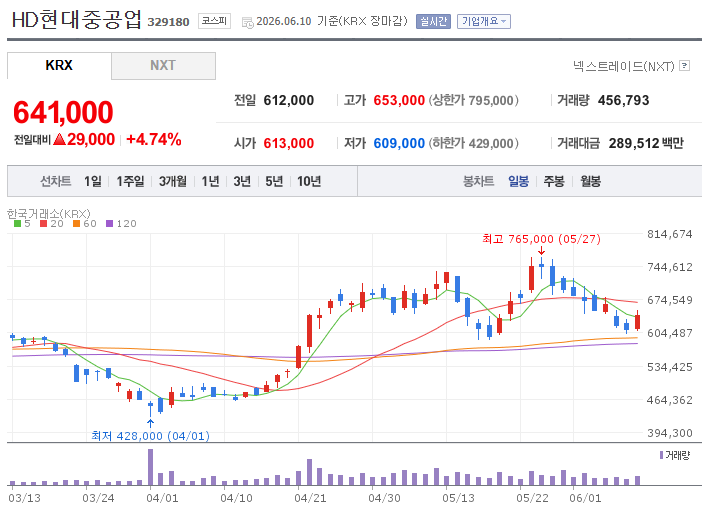Click the purple 120-day moving average swatch
The image size is (702, 509).
(110, 223)
